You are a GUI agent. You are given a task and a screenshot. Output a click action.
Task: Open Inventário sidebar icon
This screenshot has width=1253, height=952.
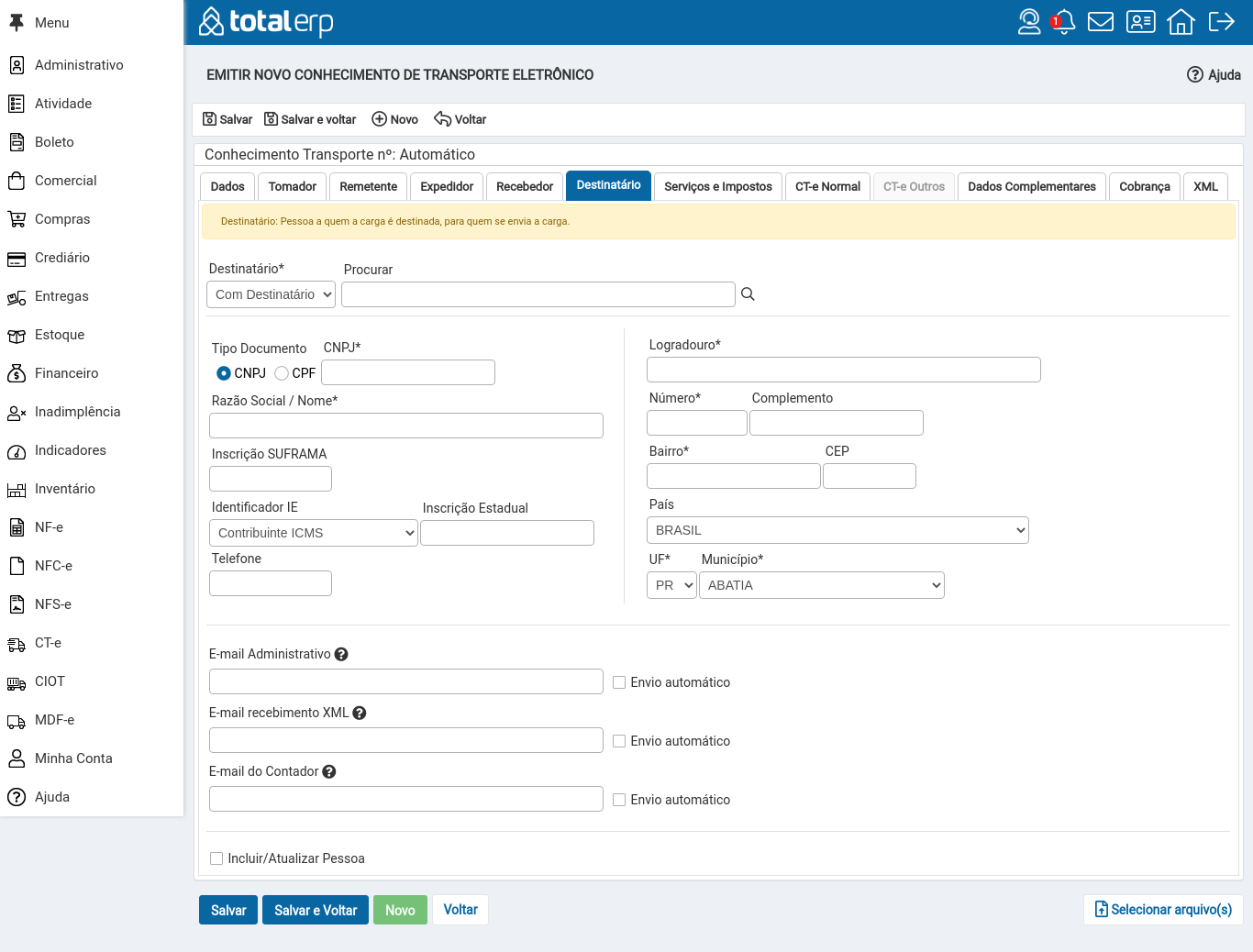coord(17,490)
